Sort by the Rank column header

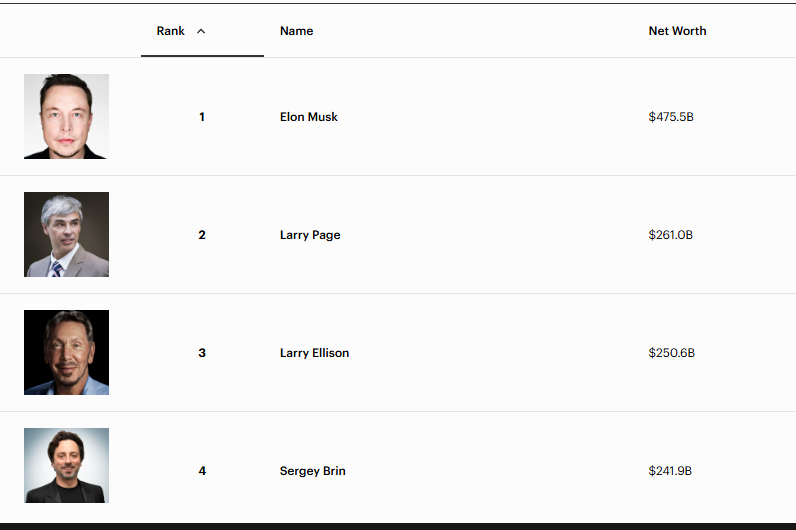tap(171, 31)
